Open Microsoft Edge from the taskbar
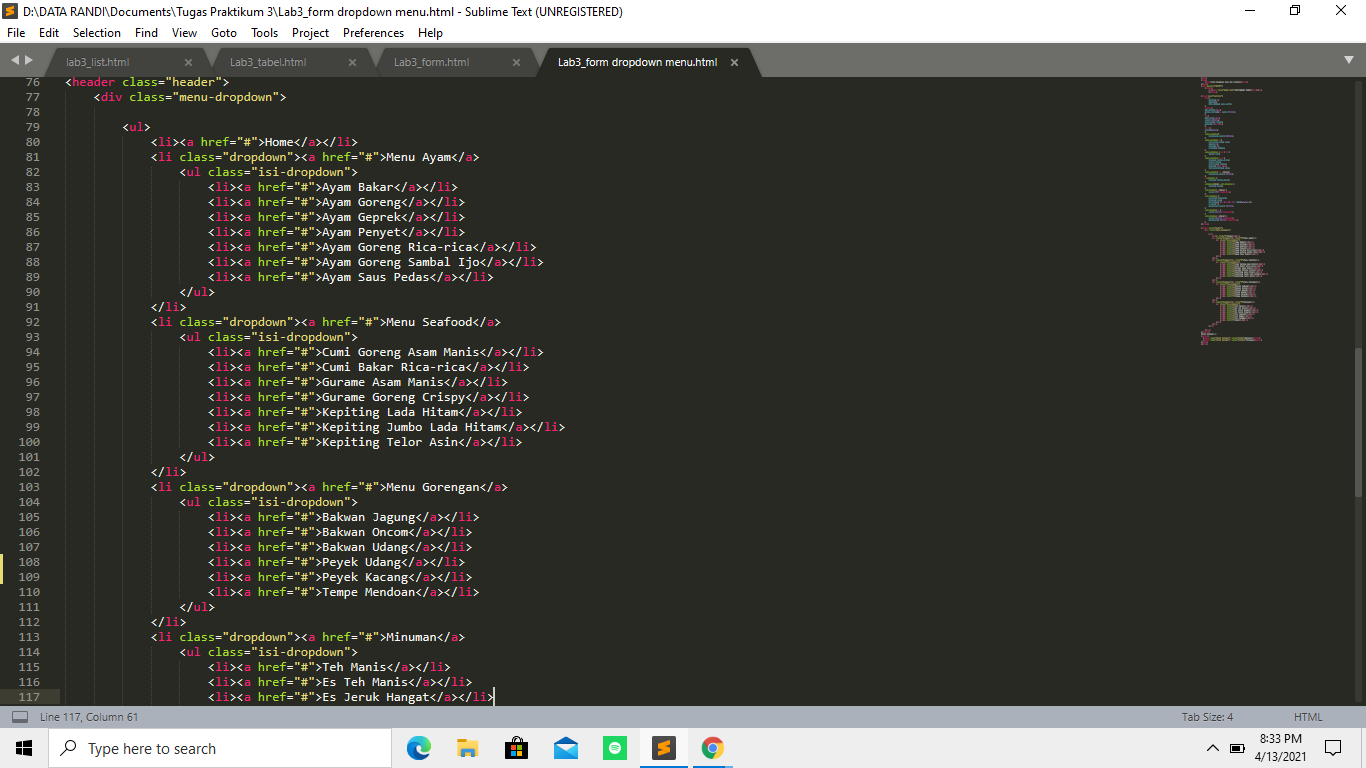 [x=419, y=748]
